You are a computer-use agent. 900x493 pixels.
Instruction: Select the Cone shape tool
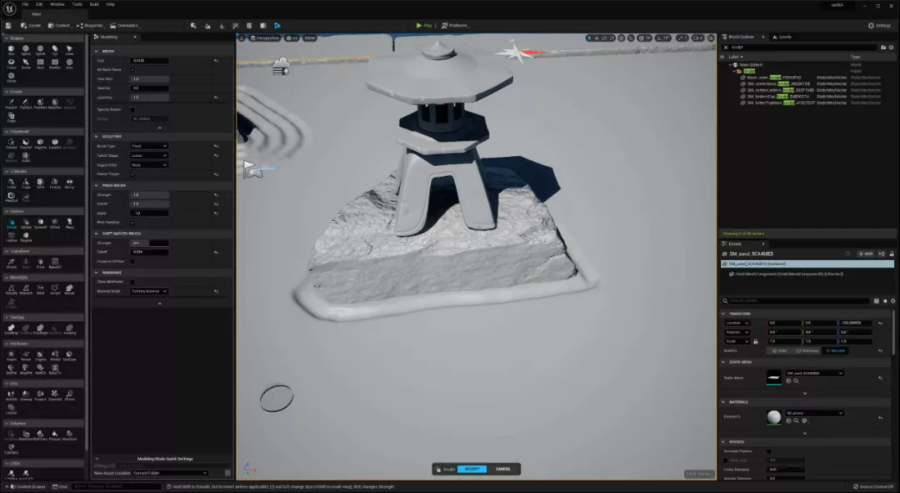click(69, 50)
